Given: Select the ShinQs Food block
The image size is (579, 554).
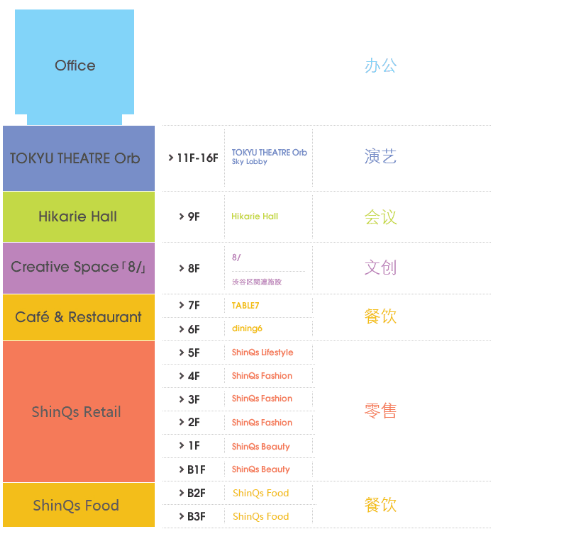Looking at the screenshot, I should [79, 505].
